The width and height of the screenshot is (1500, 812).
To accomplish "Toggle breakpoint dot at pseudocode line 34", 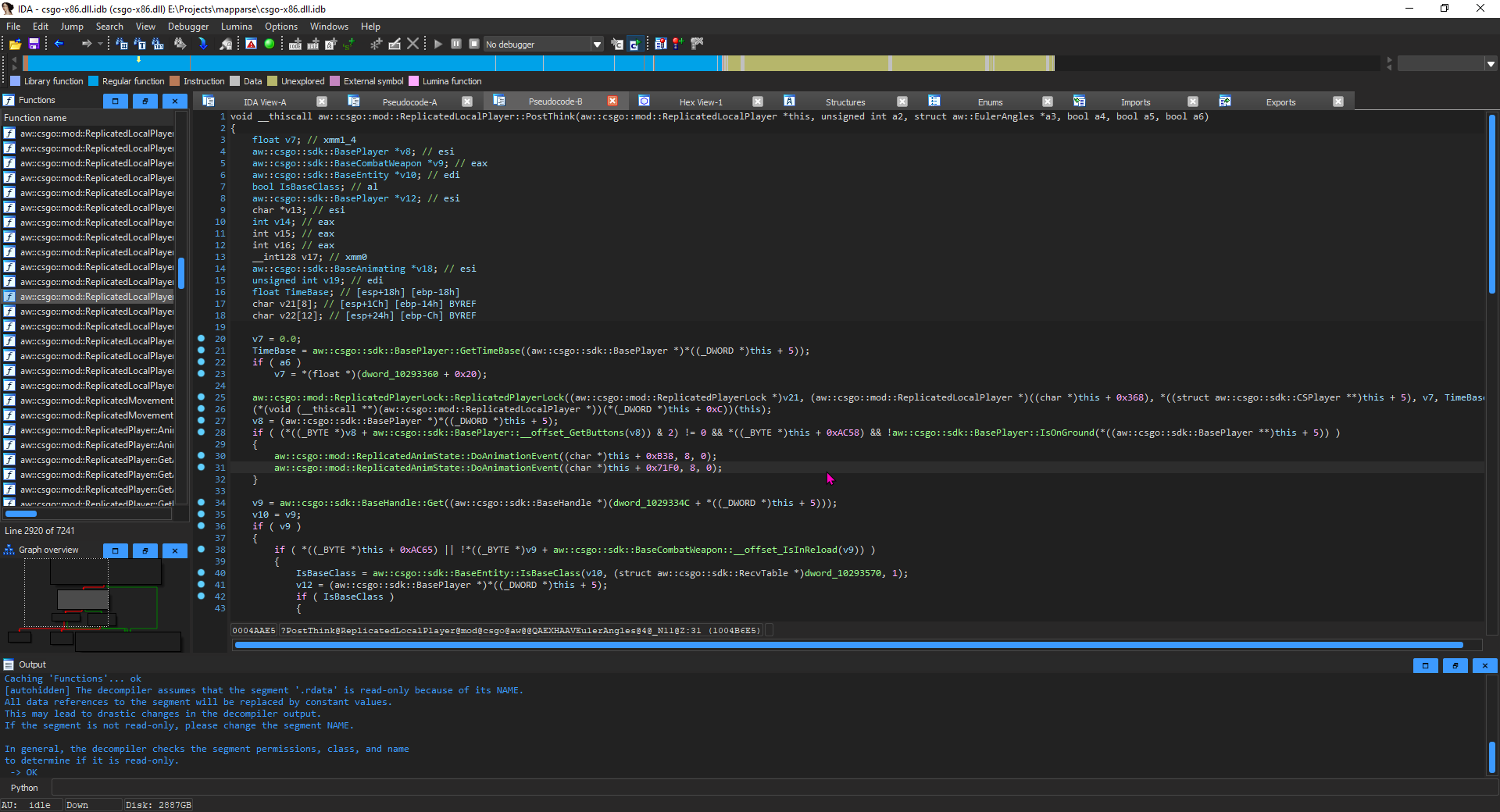I will pyautogui.click(x=201, y=503).
